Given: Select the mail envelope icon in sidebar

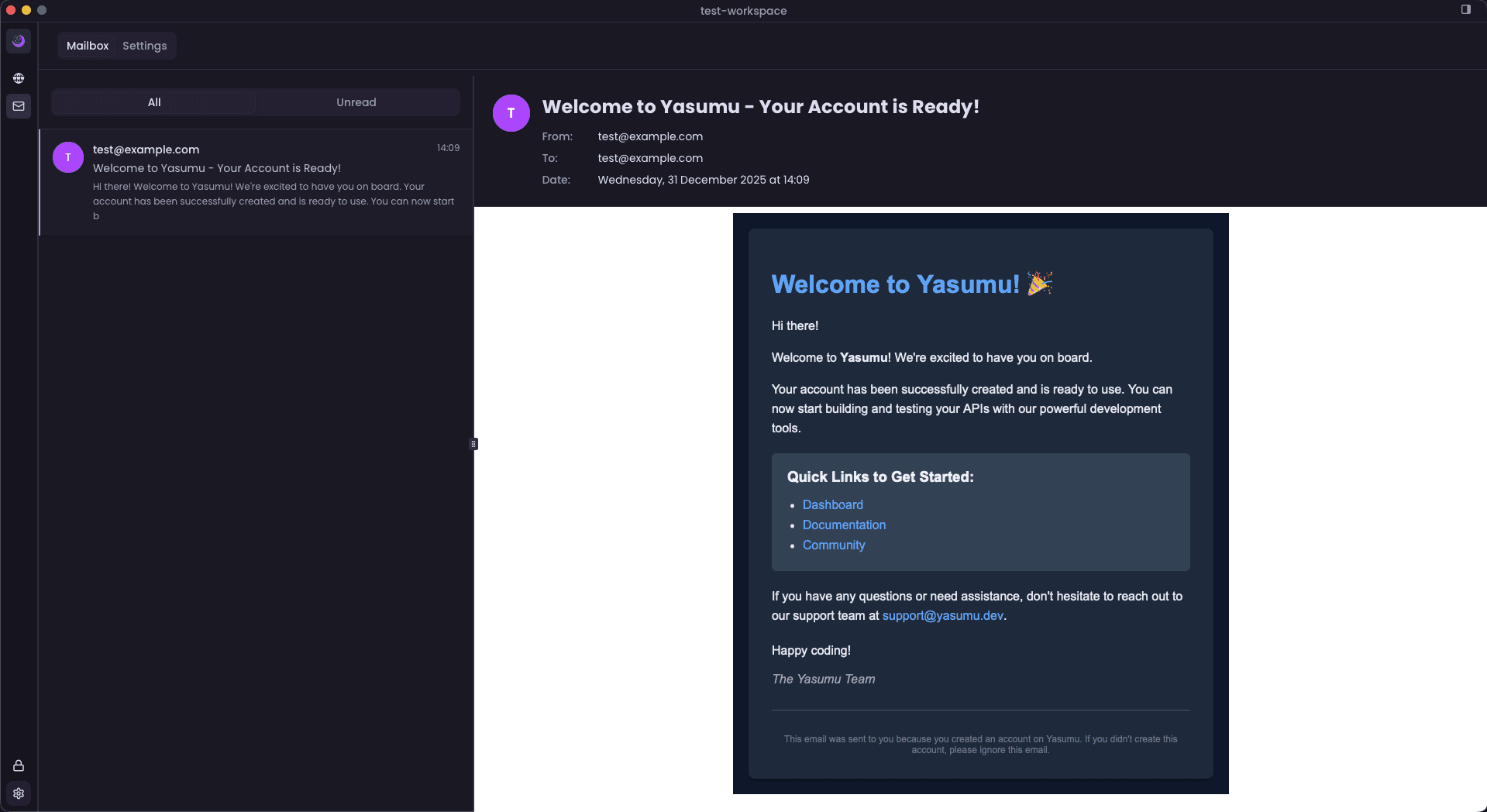Looking at the screenshot, I should click(x=19, y=106).
